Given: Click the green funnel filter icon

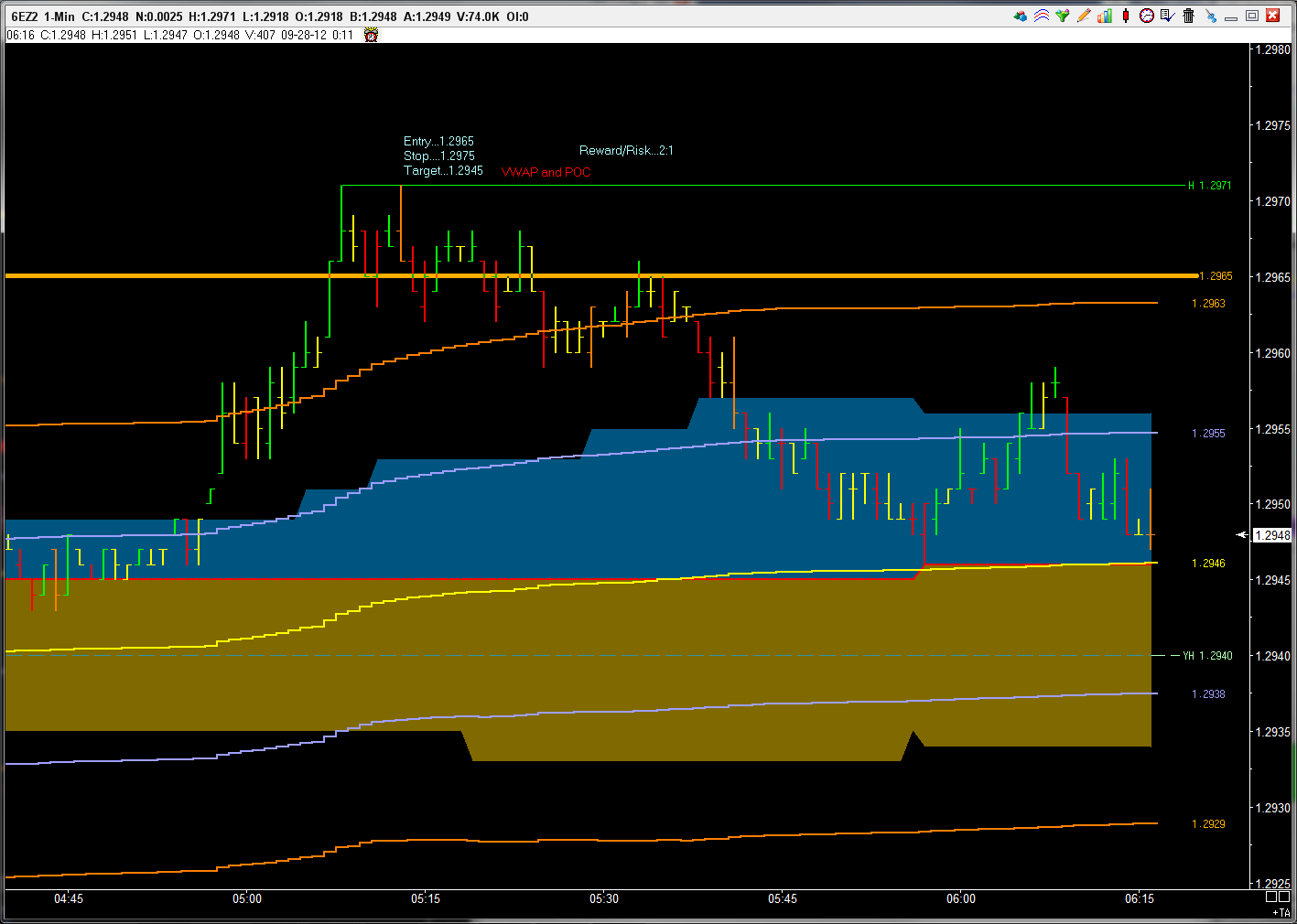Looking at the screenshot, I should [x=1063, y=16].
